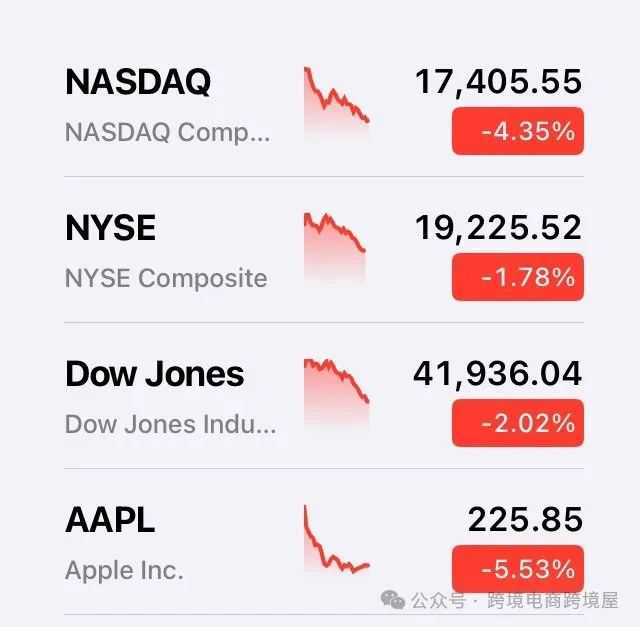Tap the NASDAQ ticker symbol

138,82
